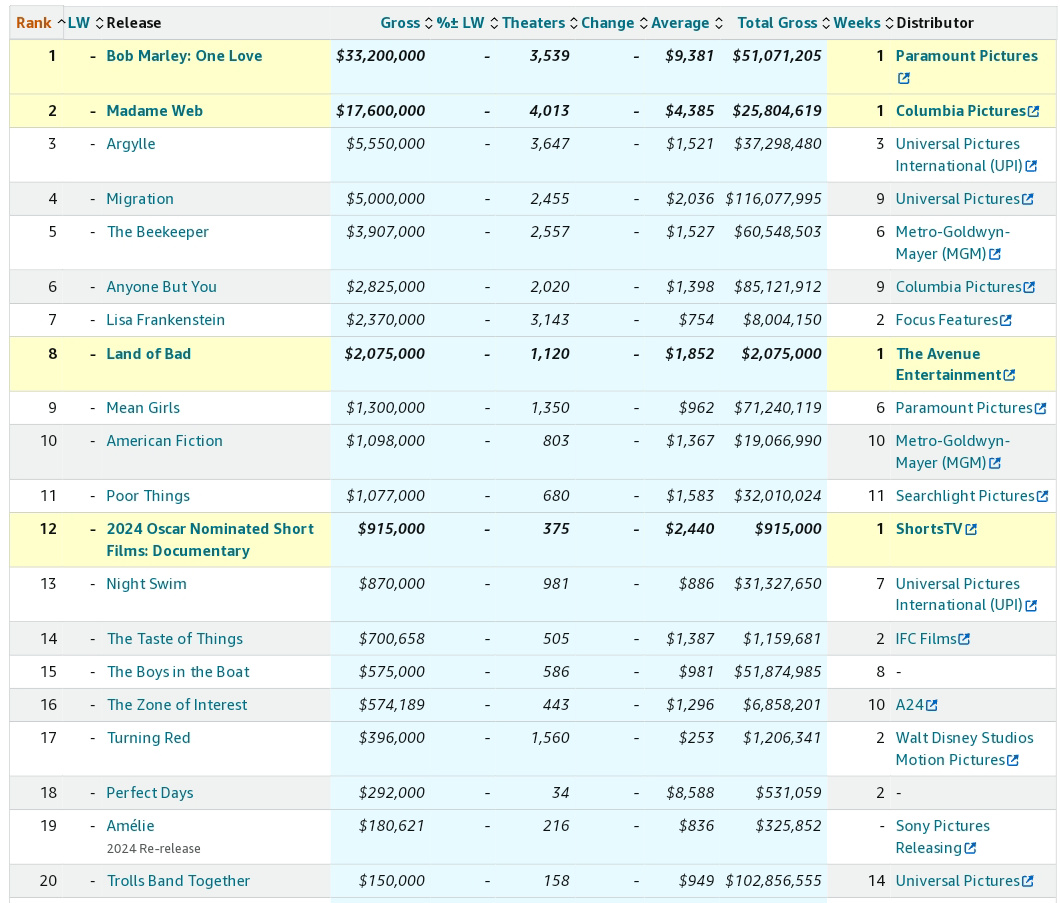Sort table by Theaters column
Screen dimensions: 1060x903
tap(539, 23)
